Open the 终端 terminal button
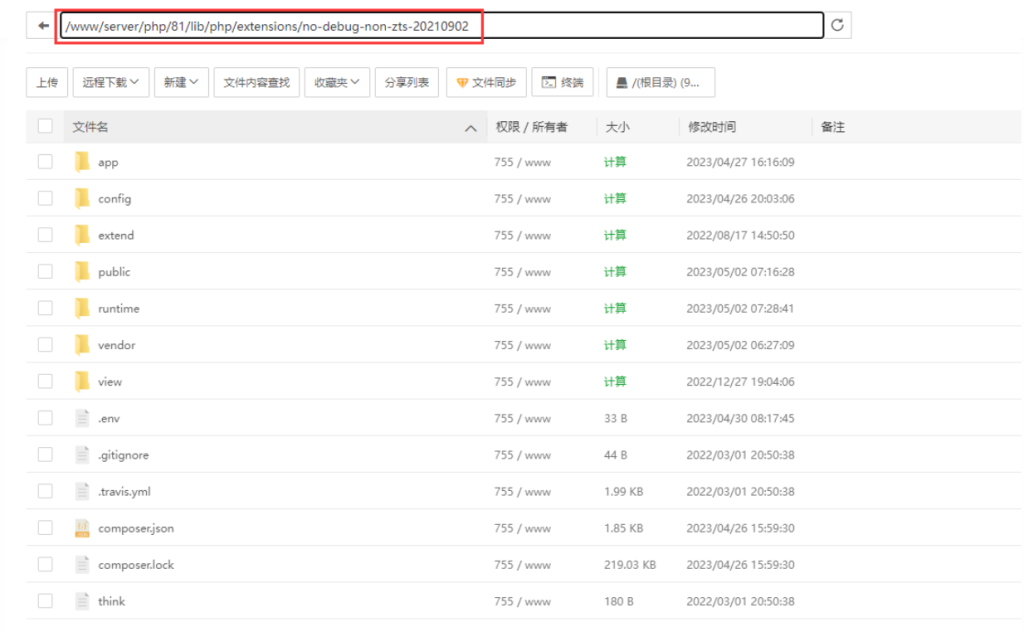Viewport: 1024px width, 632px height. click(x=563, y=83)
